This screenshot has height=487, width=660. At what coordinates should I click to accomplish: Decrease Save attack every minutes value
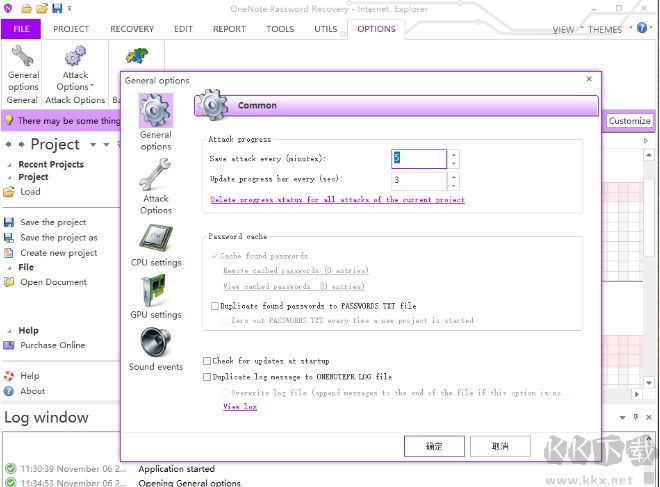[x=453, y=164]
